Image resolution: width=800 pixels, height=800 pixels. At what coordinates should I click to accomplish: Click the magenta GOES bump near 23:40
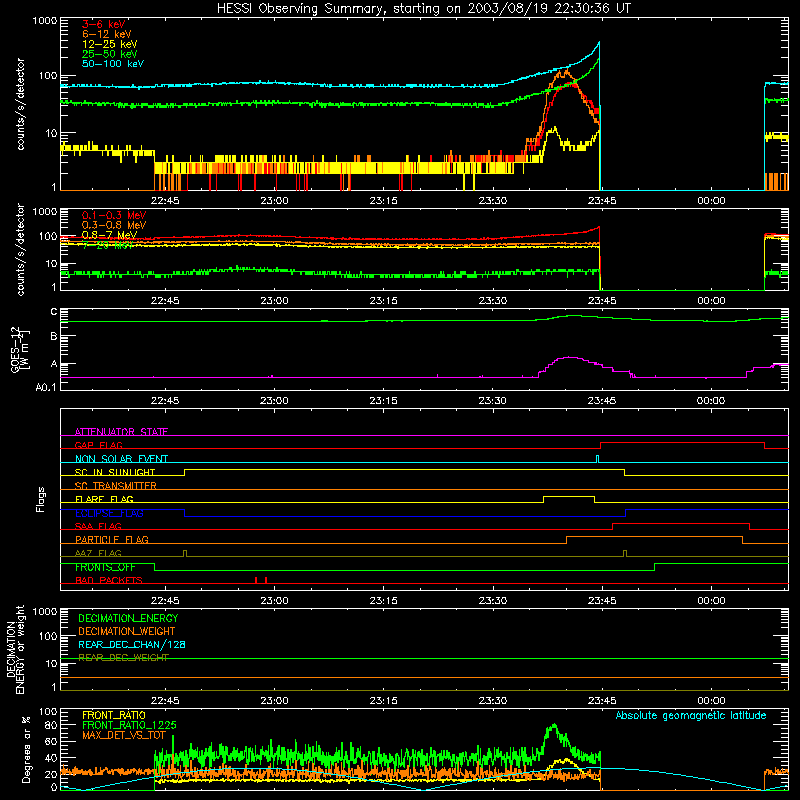tap(569, 358)
